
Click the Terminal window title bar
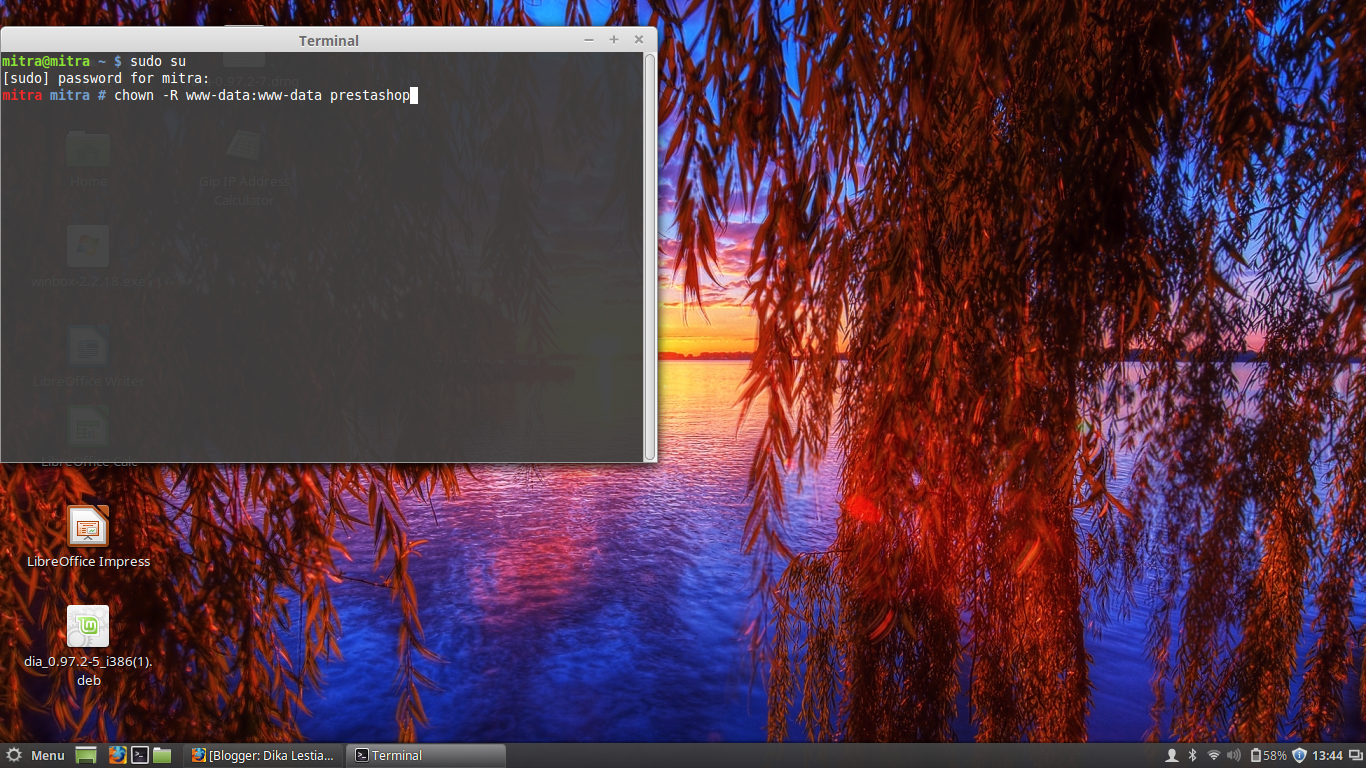point(329,40)
